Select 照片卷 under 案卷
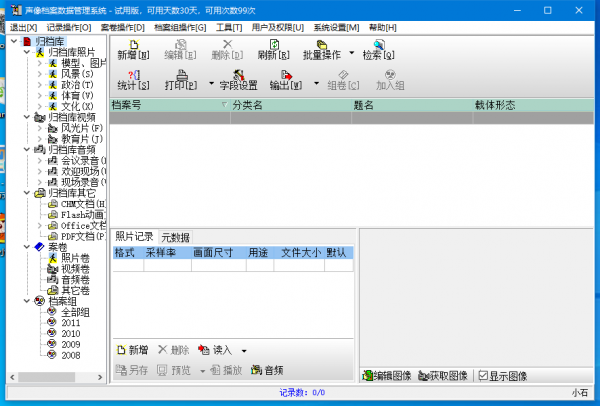This screenshot has width=600, height=406. [x=75, y=258]
